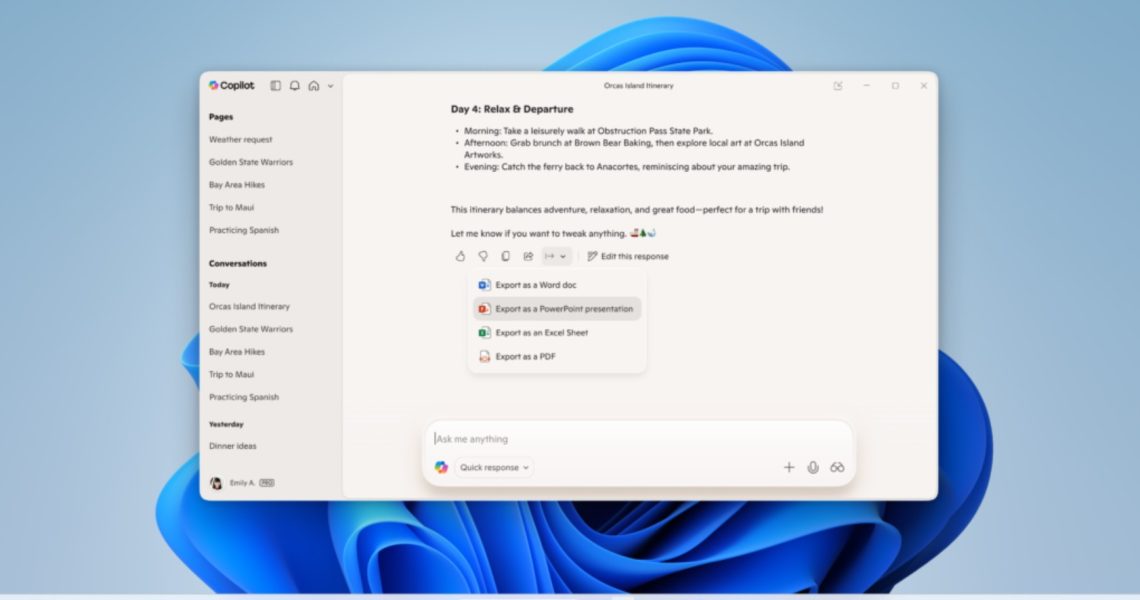Image resolution: width=1140 pixels, height=600 pixels.
Task: Choose Export as a PowerPoint presentation
Action: point(563,309)
